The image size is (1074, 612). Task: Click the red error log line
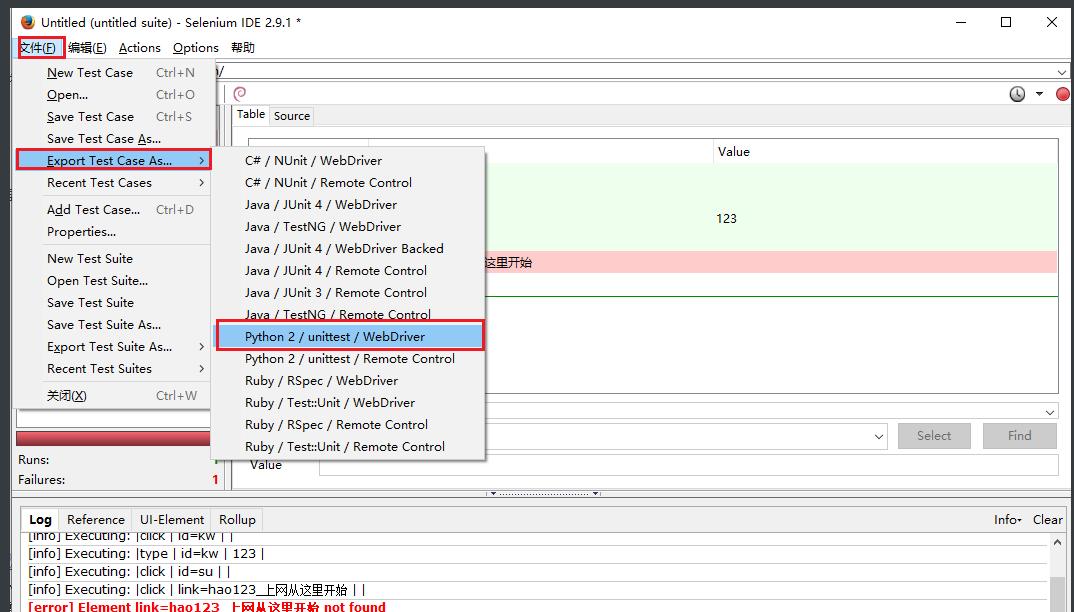click(x=207, y=607)
